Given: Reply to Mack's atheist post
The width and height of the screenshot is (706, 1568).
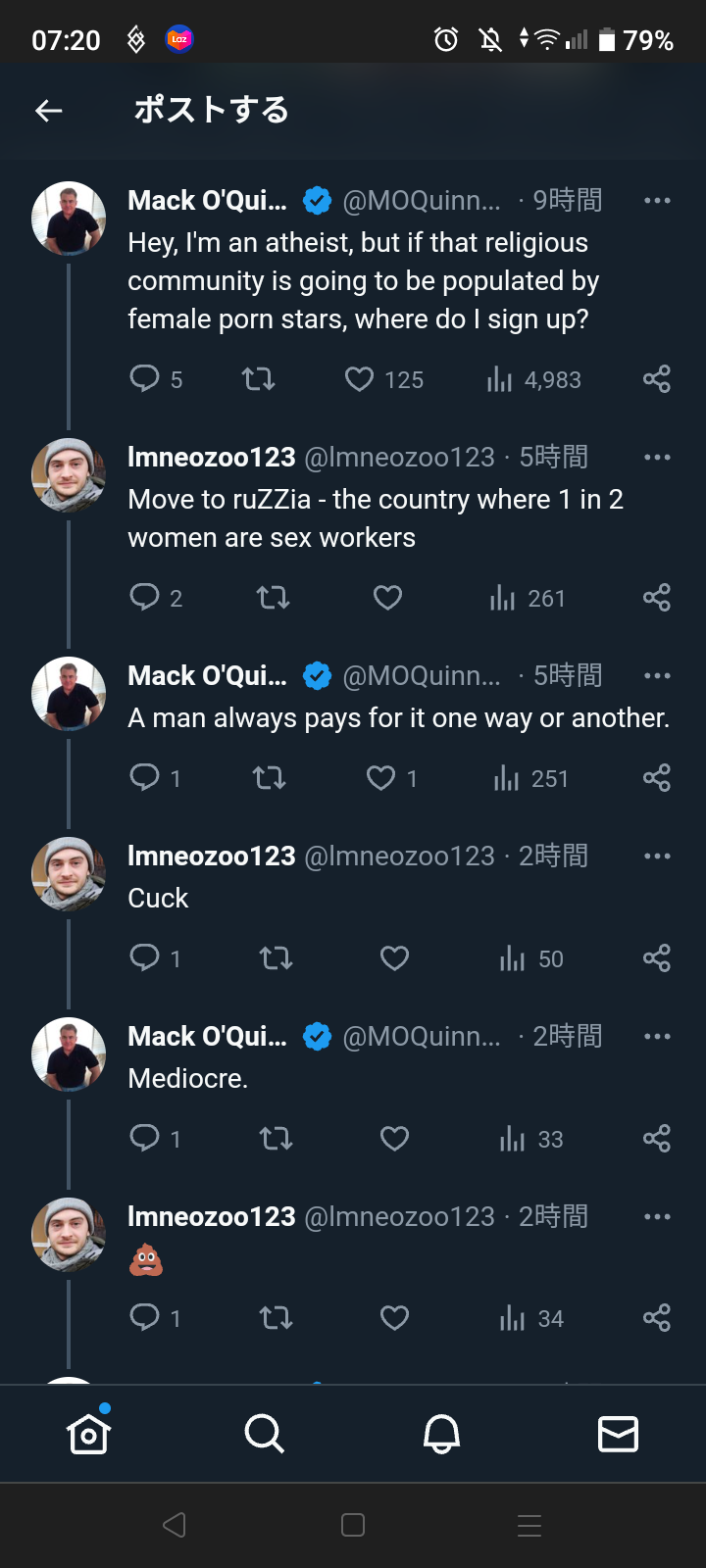Looking at the screenshot, I should click(145, 378).
